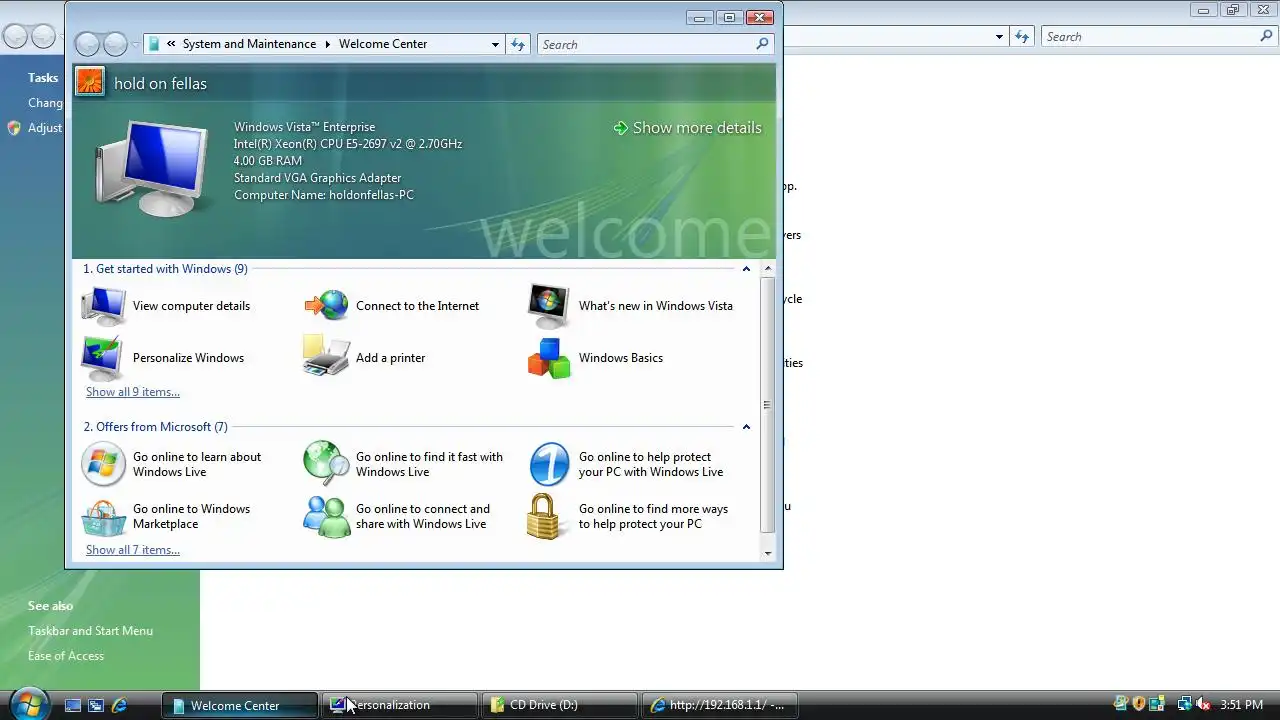
Task: Open Connect to the Internet icon
Action: coord(327,306)
